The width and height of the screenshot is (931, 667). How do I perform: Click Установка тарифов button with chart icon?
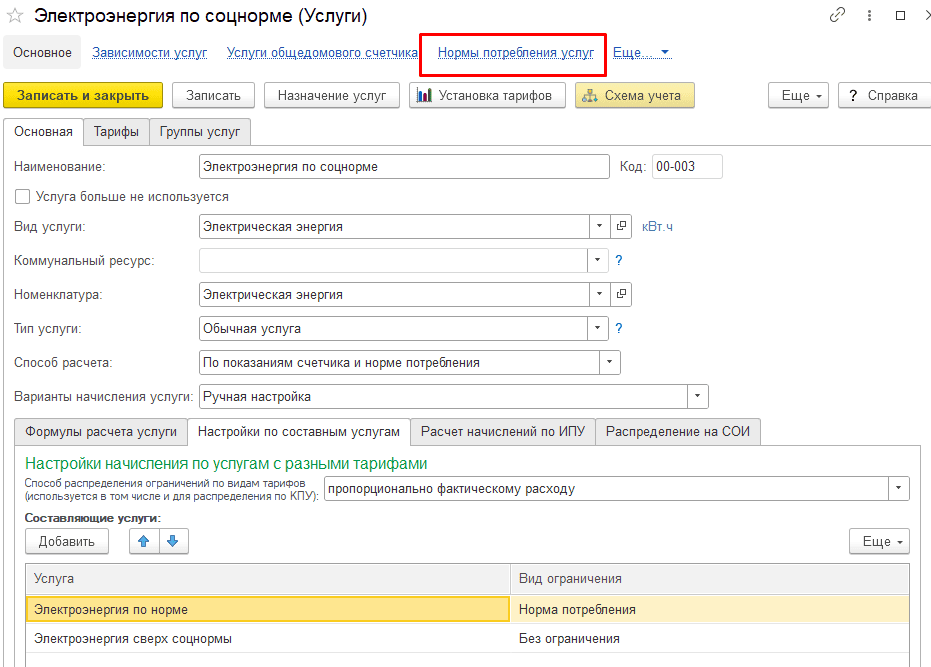pyautogui.click(x=486, y=96)
